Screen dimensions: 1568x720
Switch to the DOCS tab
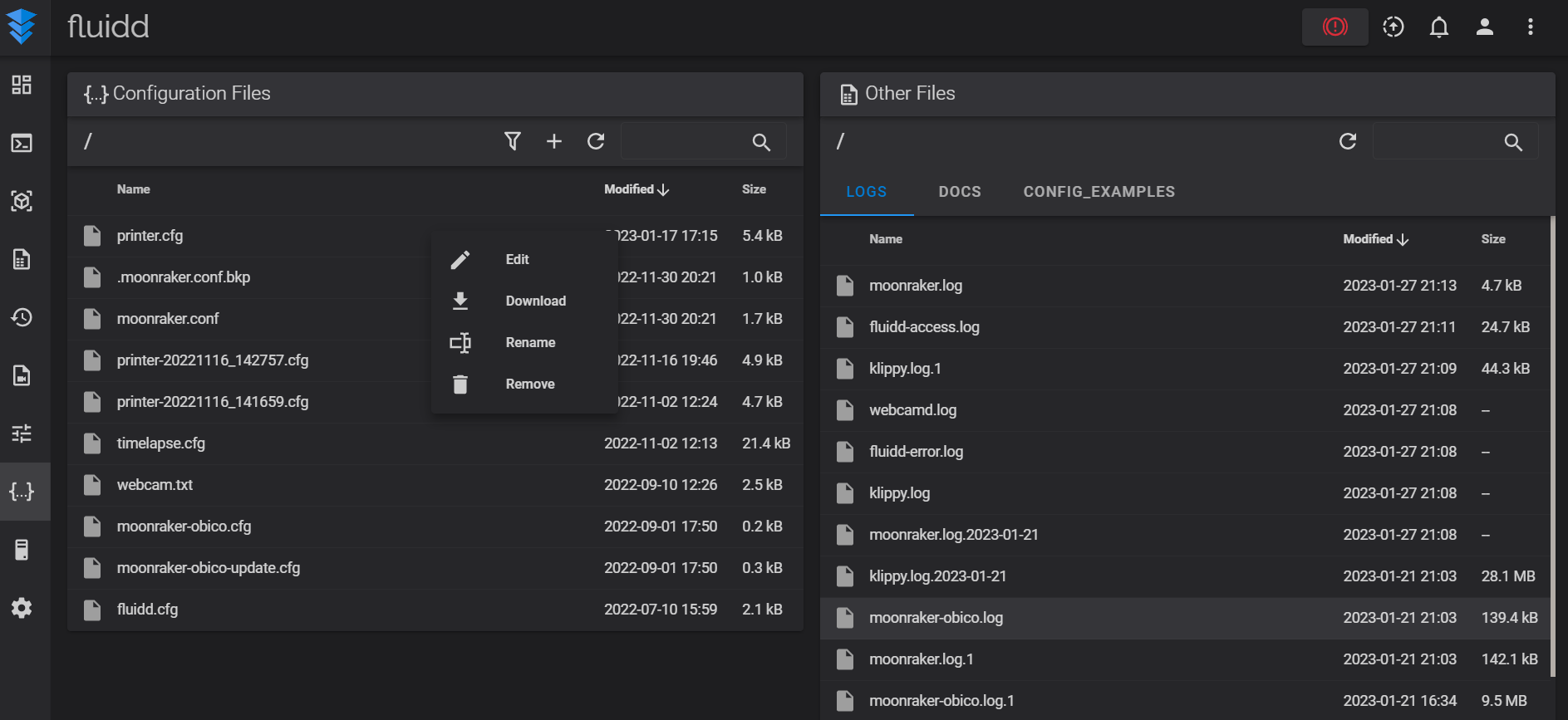pos(960,192)
